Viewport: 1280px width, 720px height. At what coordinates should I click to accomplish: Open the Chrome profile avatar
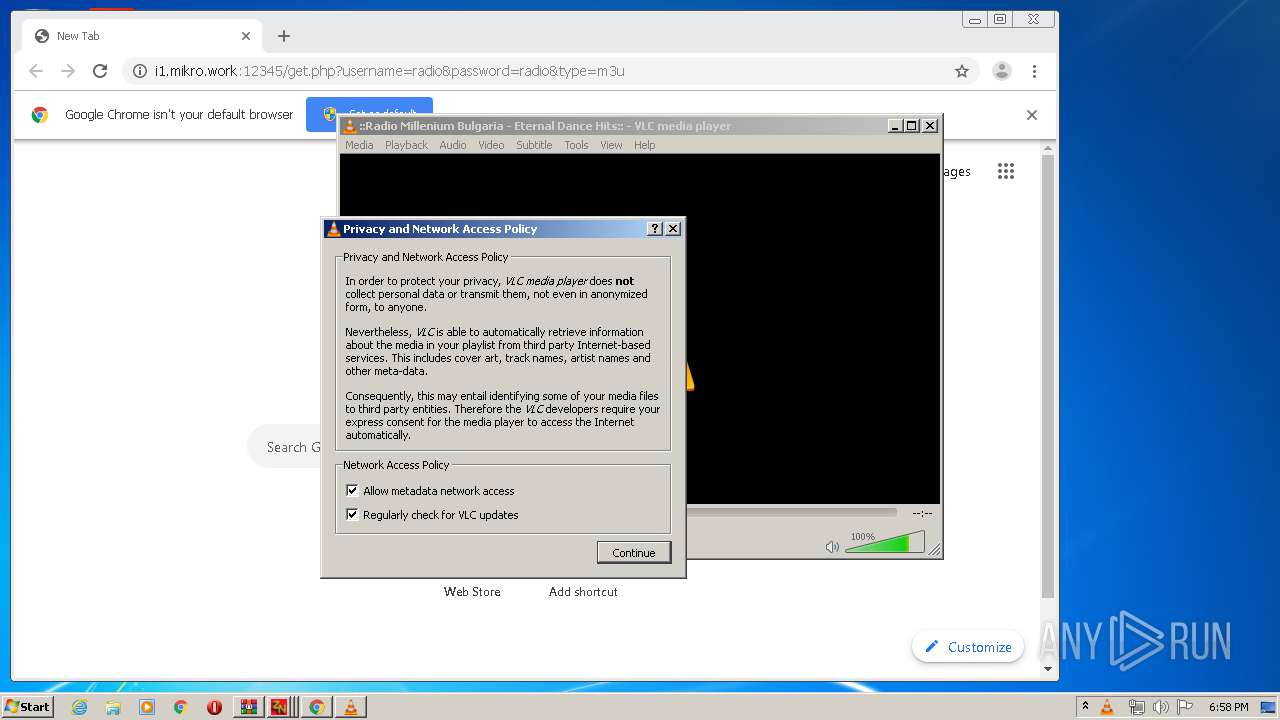click(x=1001, y=71)
